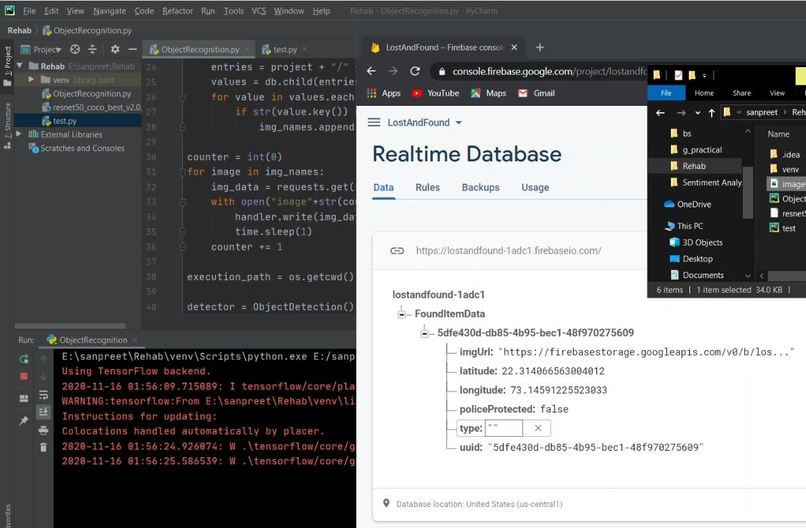The image size is (806, 528).
Task: Click browser back arrow in Firebase window
Action: [372, 71]
